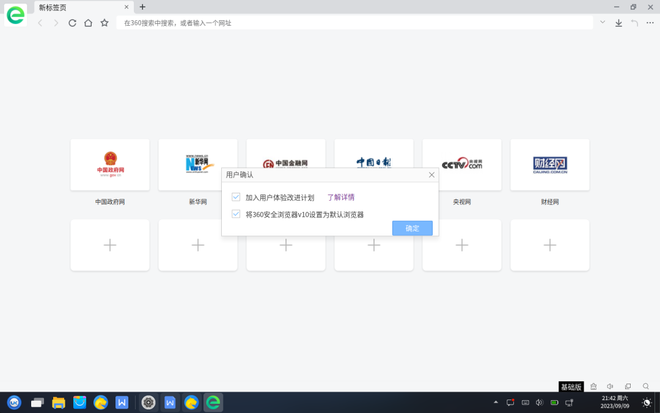Expand the address bar dropdown arrow
Screen dimensions: 660x413
click(602, 22)
